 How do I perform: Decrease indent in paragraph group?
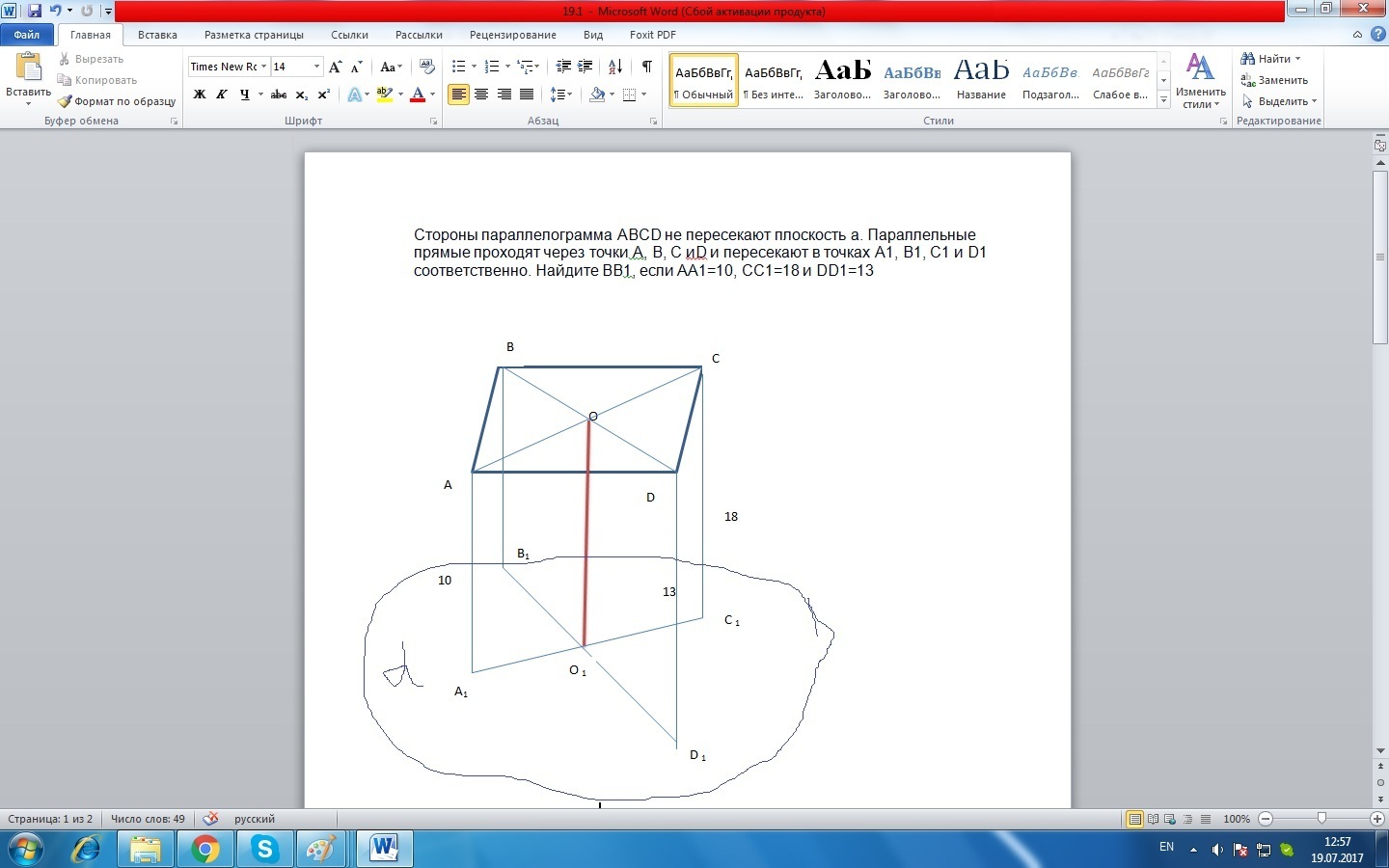[563, 67]
